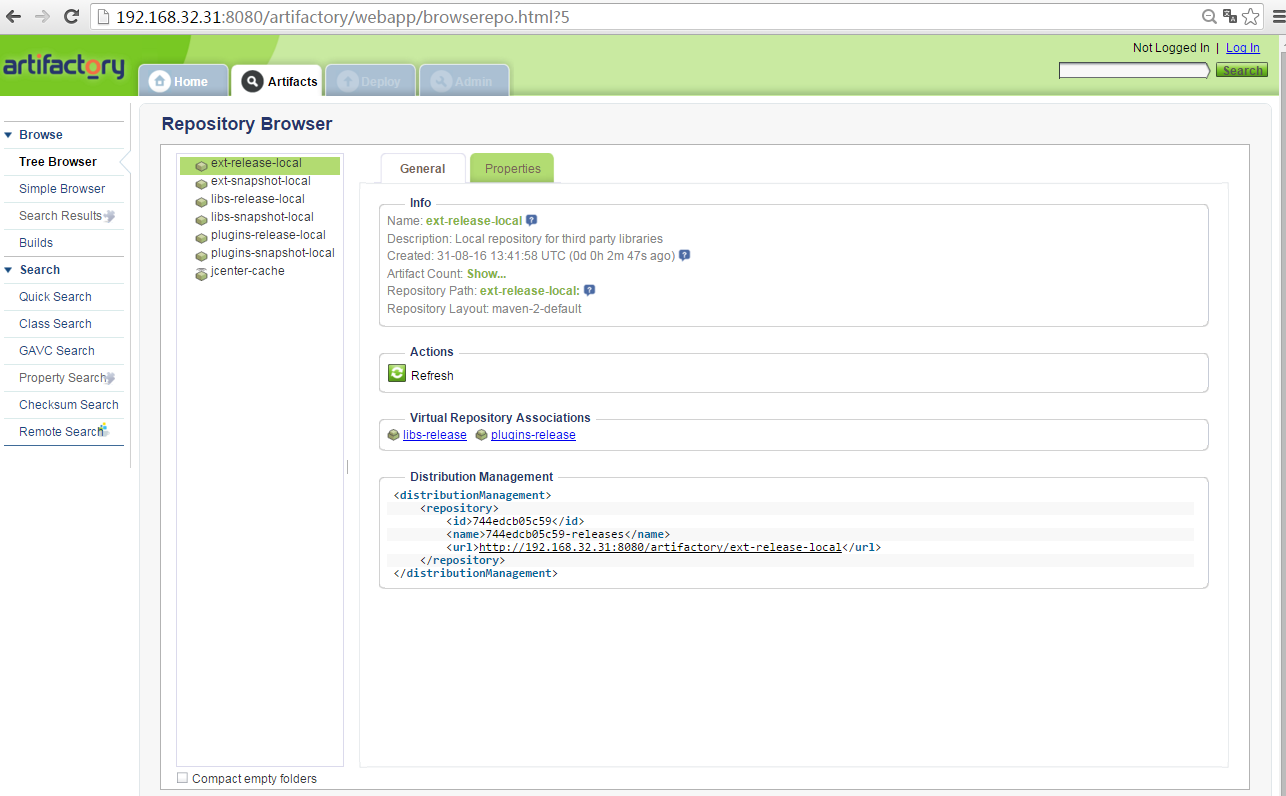The width and height of the screenshot is (1286, 796).
Task: Open Builds in the sidebar
Action: pos(36,243)
